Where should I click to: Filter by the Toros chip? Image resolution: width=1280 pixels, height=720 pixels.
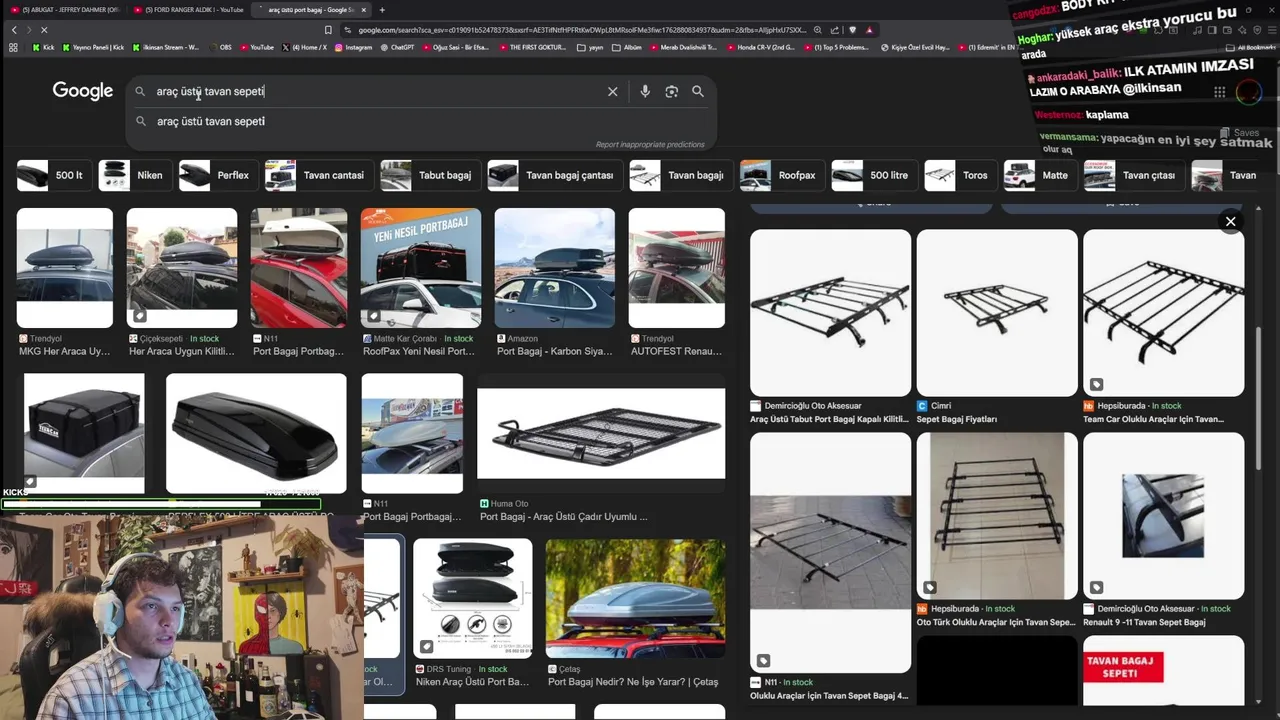coord(960,175)
